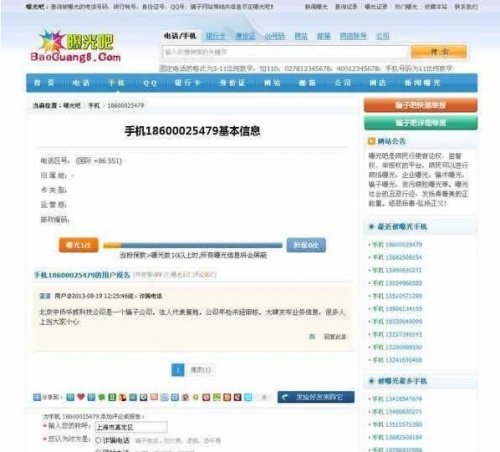Select the 诈骗电话 radio button
Image resolution: width=500 pixels, height=452 pixels.
tap(98, 440)
